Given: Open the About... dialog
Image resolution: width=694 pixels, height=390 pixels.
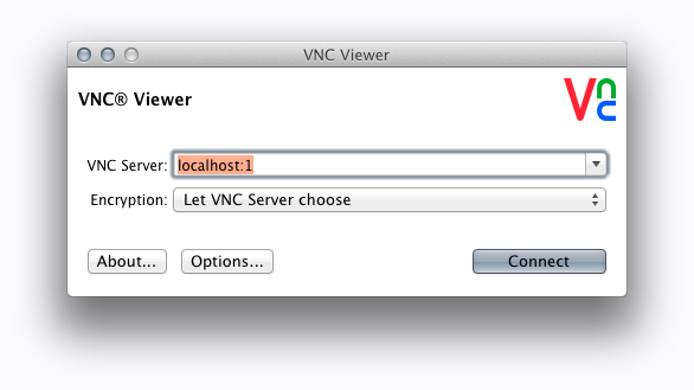Looking at the screenshot, I should 127,261.
